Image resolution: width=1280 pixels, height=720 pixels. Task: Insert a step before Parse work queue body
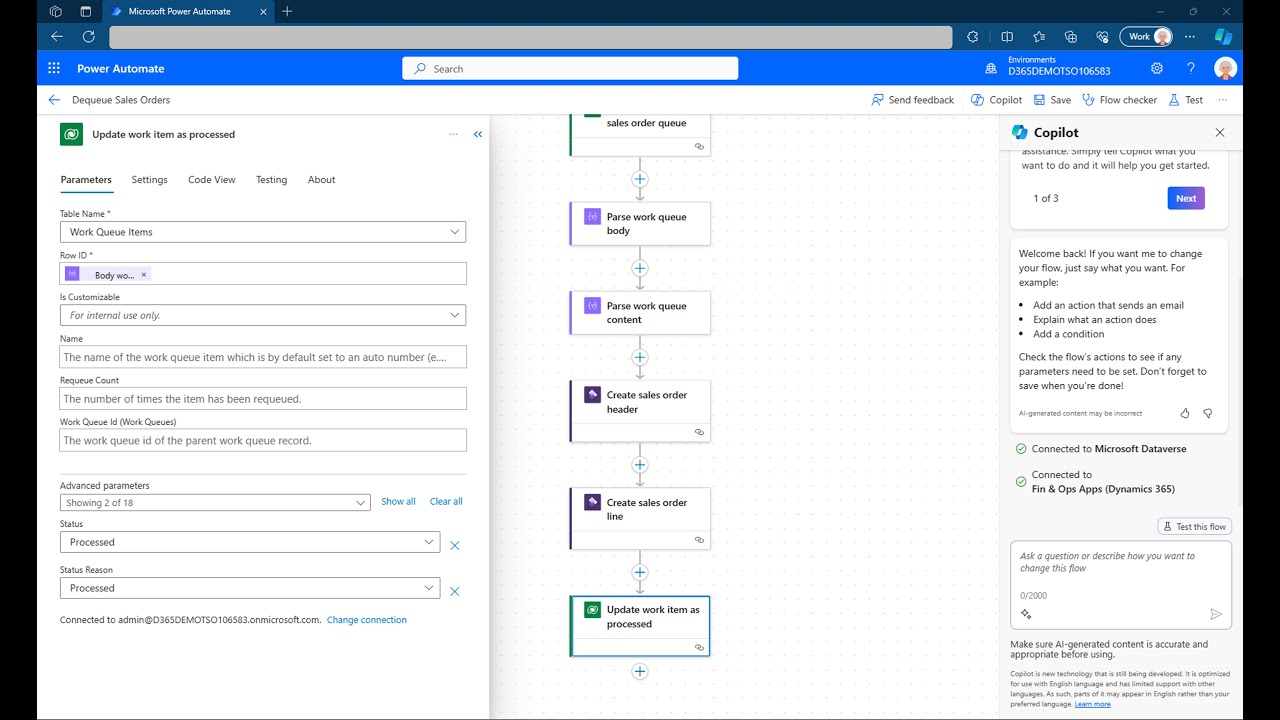coord(640,179)
